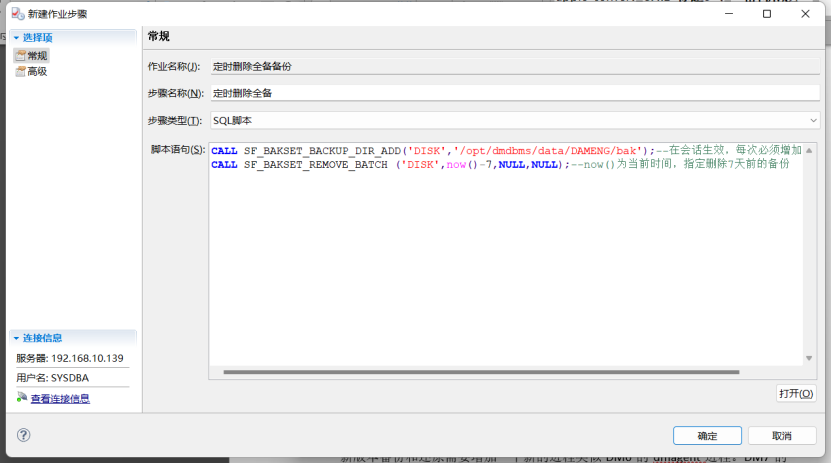Image resolution: width=831 pixels, height=464 pixels.
Task: Click the help question mark icon
Action: pos(24,435)
